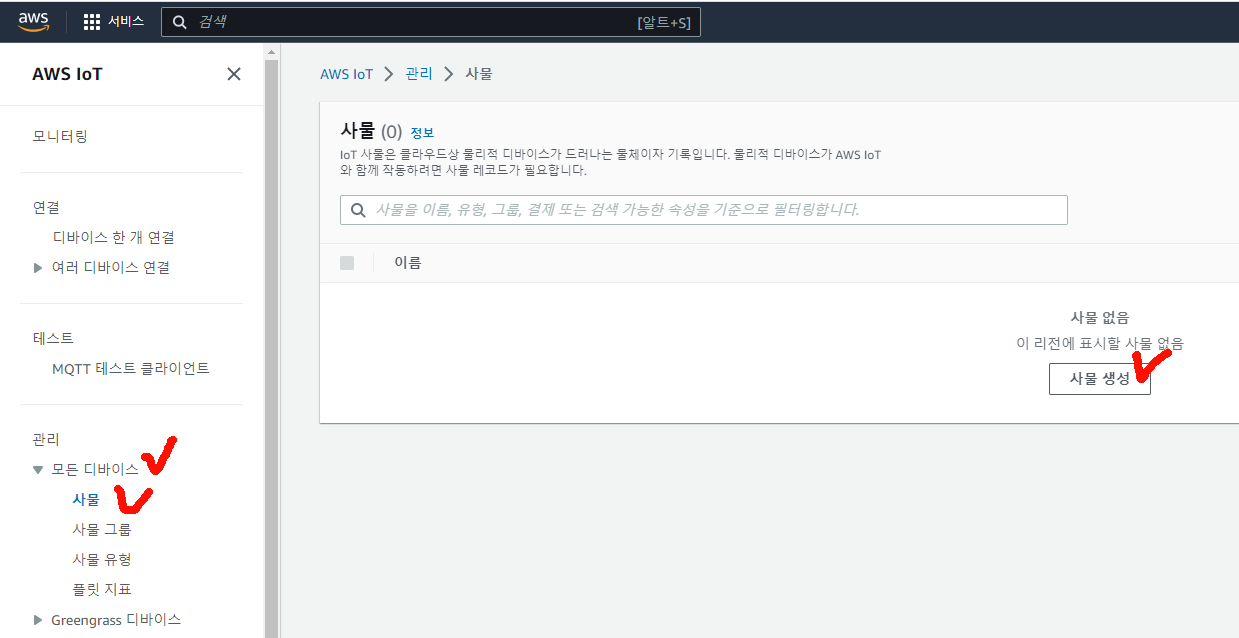
Task: Focus the 사물 filter input field
Action: pos(704,210)
